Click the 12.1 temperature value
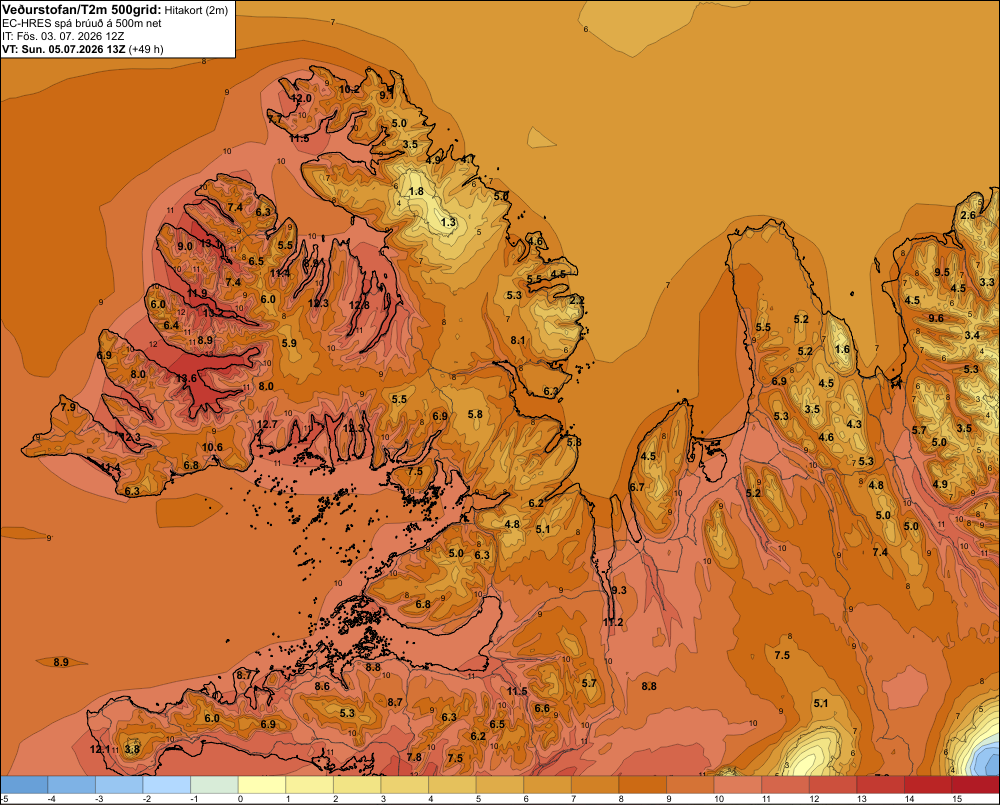The width and height of the screenshot is (1000, 805). click(99, 749)
